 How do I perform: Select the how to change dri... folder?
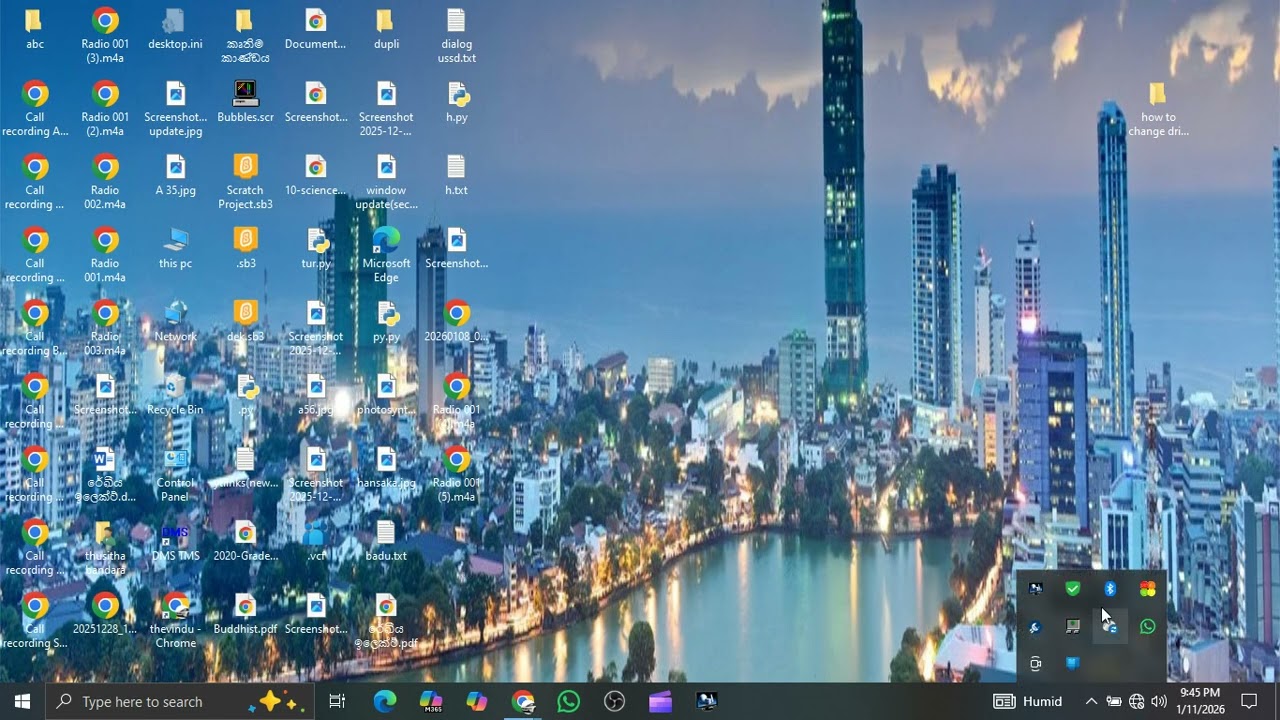[1158, 109]
